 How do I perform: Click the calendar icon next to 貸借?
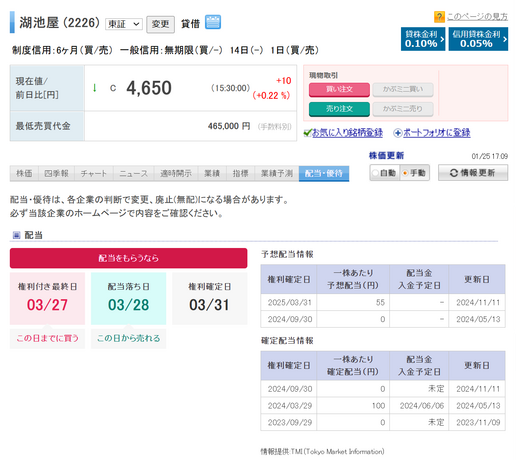213,22
